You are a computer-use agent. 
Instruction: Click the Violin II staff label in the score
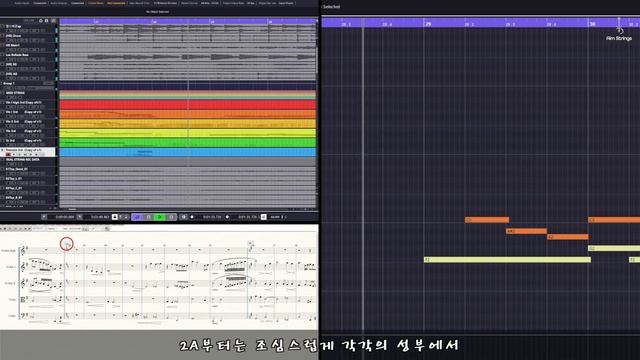click(x=11, y=283)
